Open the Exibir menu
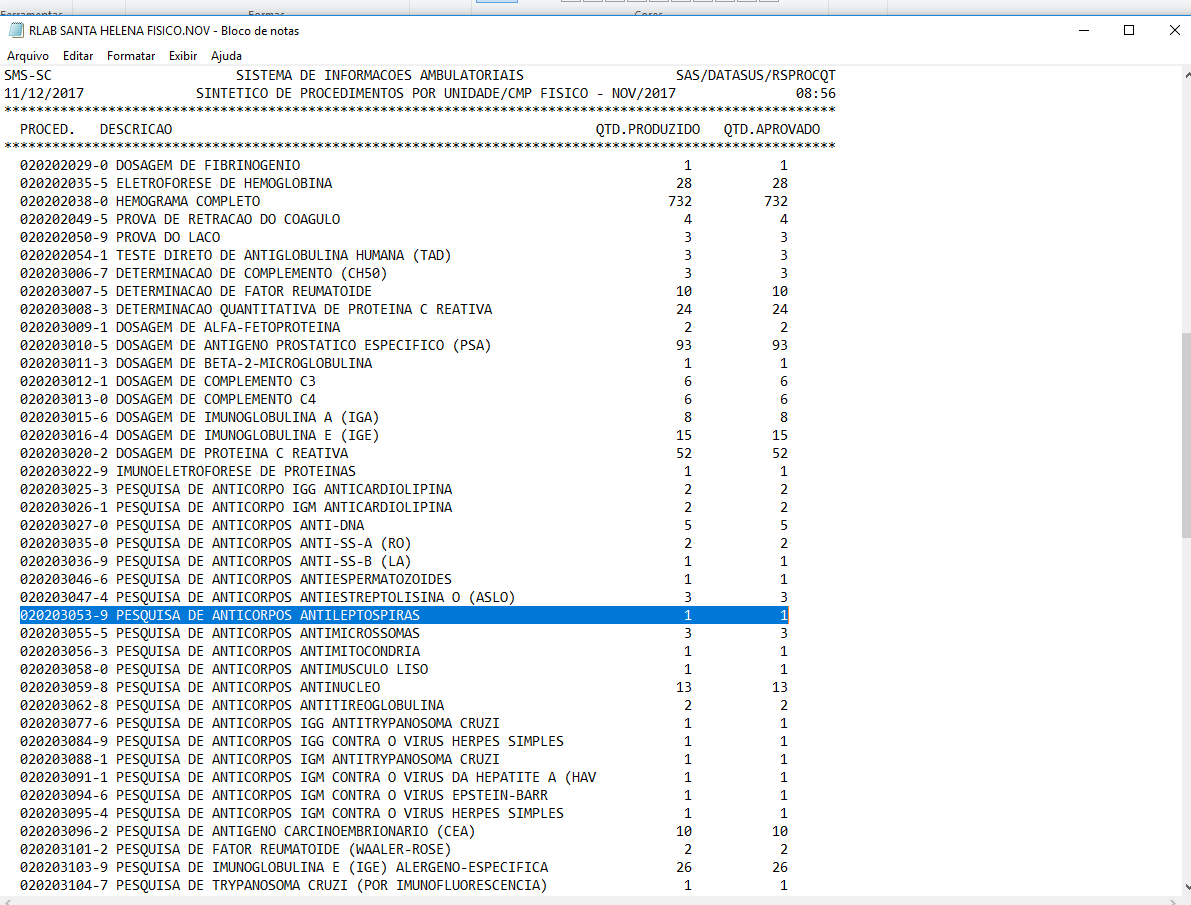Viewport: 1191px width, 905px height. click(x=183, y=56)
